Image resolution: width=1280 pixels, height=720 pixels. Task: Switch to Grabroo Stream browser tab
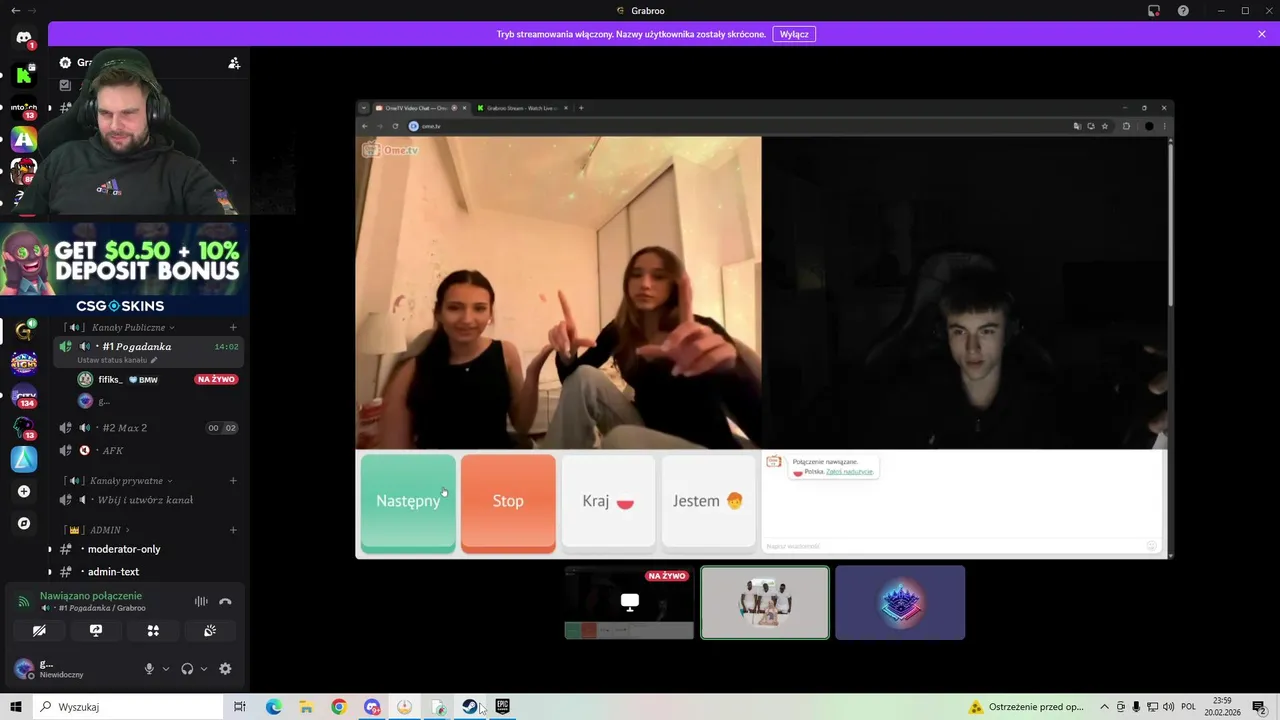[521, 108]
